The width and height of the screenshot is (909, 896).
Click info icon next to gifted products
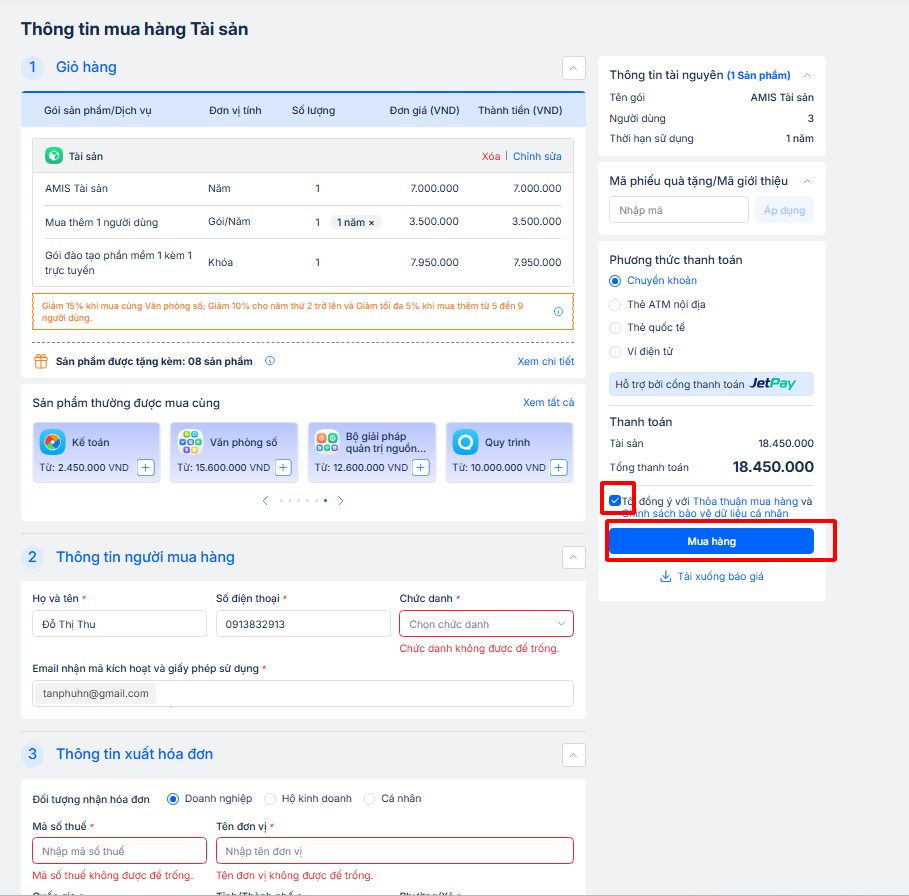270,361
